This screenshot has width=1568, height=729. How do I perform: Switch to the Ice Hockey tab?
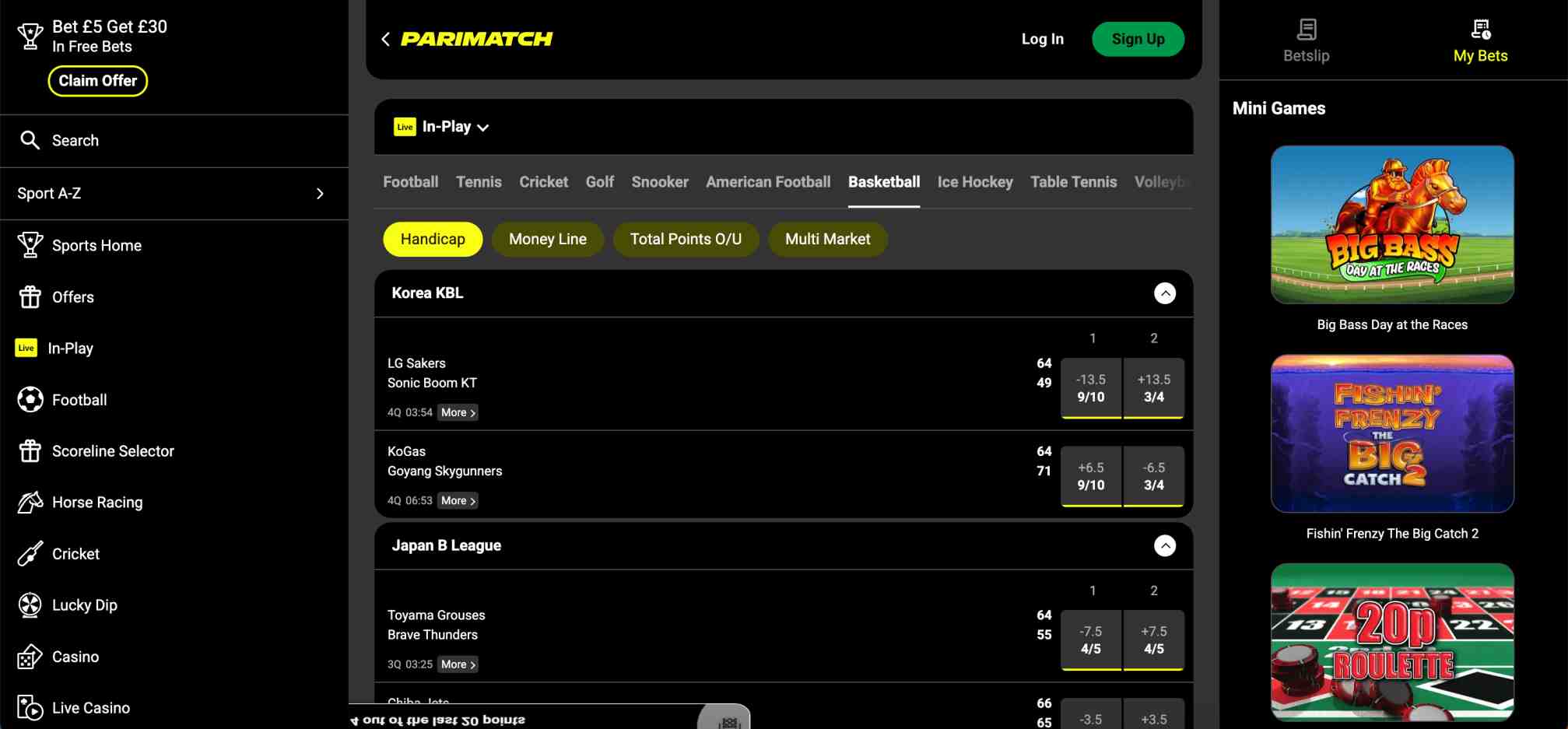[974, 181]
